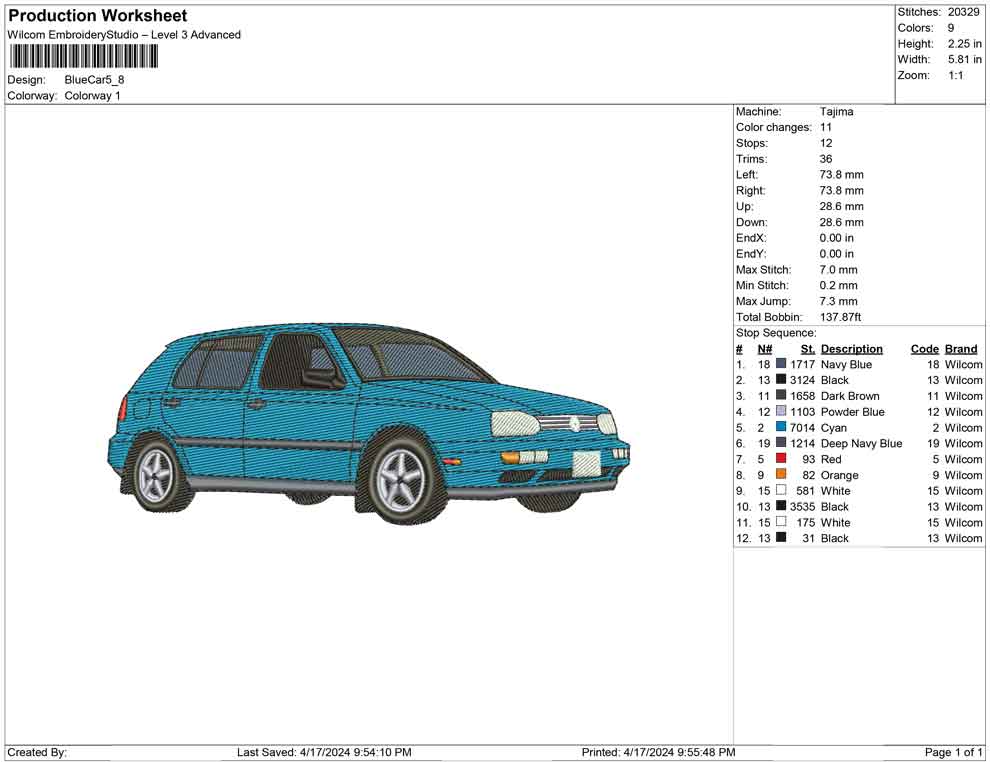Image resolution: width=990 pixels, height=762 pixels.
Task: Choose the Orange thread color swatch
Action: pyautogui.click(x=781, y=475)
